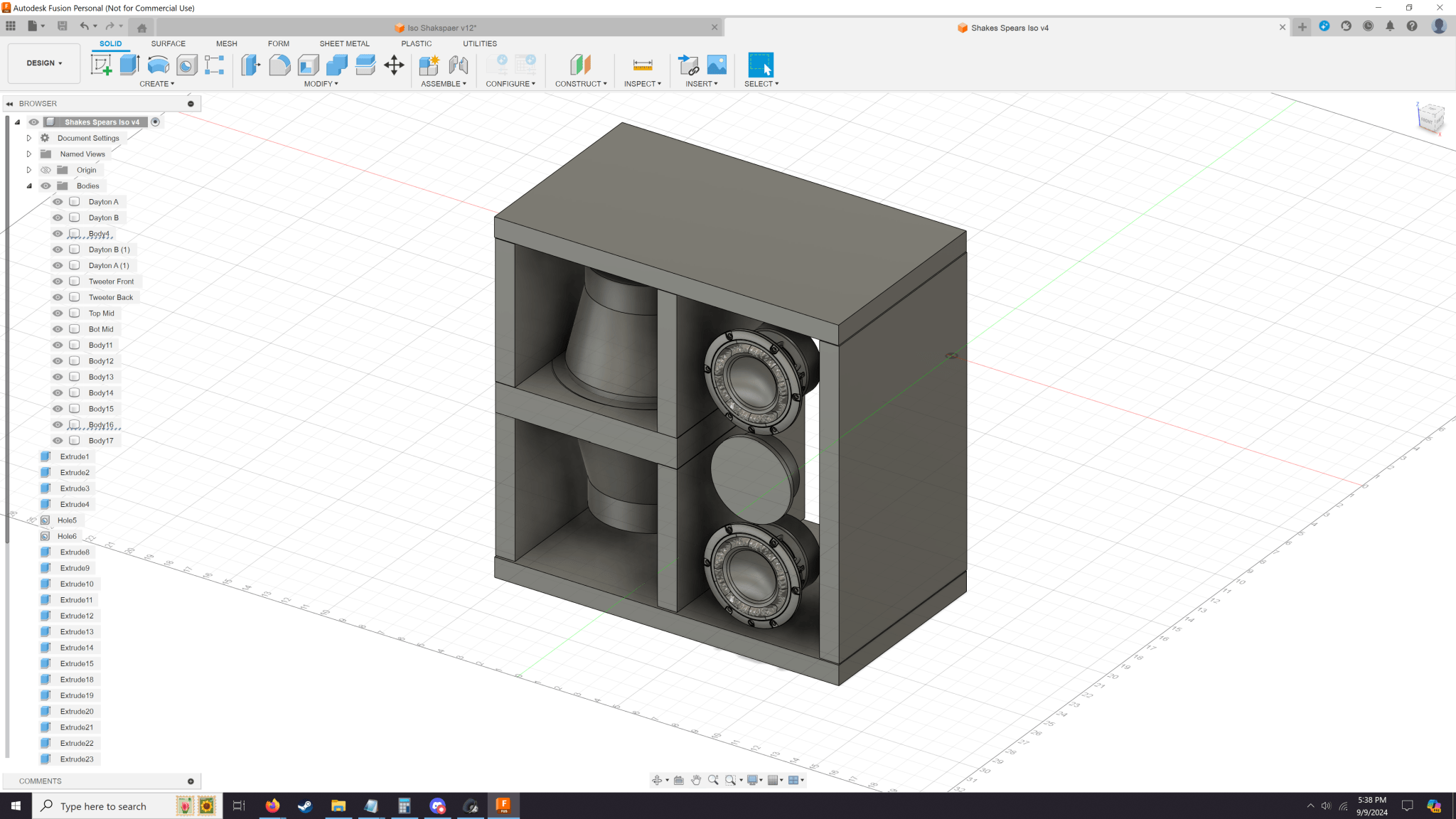Switch to the SURFACE tab
Screen dimensions: 1456x819
pos(168,43)
